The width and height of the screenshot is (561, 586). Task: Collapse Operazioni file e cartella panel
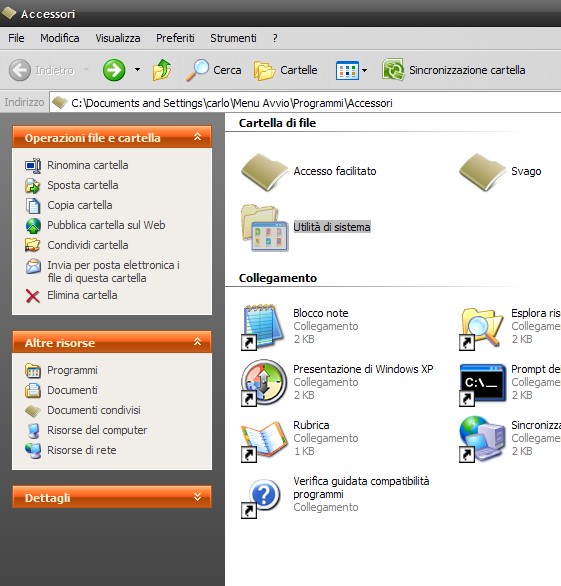(x=197, y=137)
